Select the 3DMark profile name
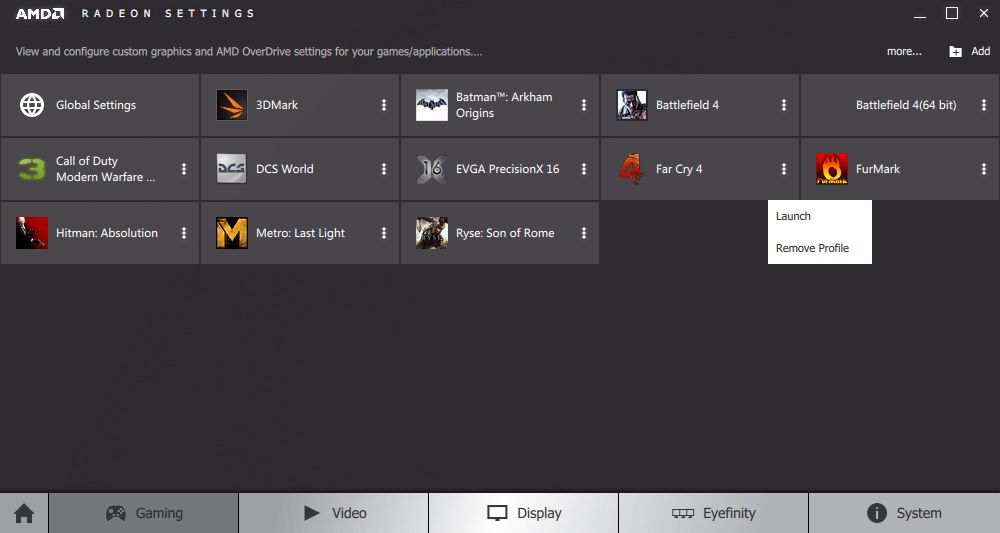1000x533 pixels. (x=277, y=105)
